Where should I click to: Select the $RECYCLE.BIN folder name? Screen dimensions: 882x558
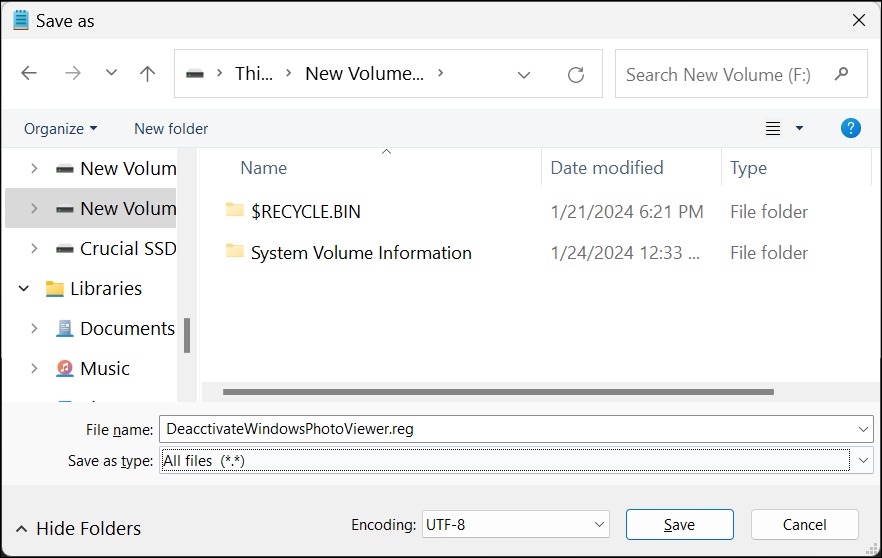click(305, 212)
